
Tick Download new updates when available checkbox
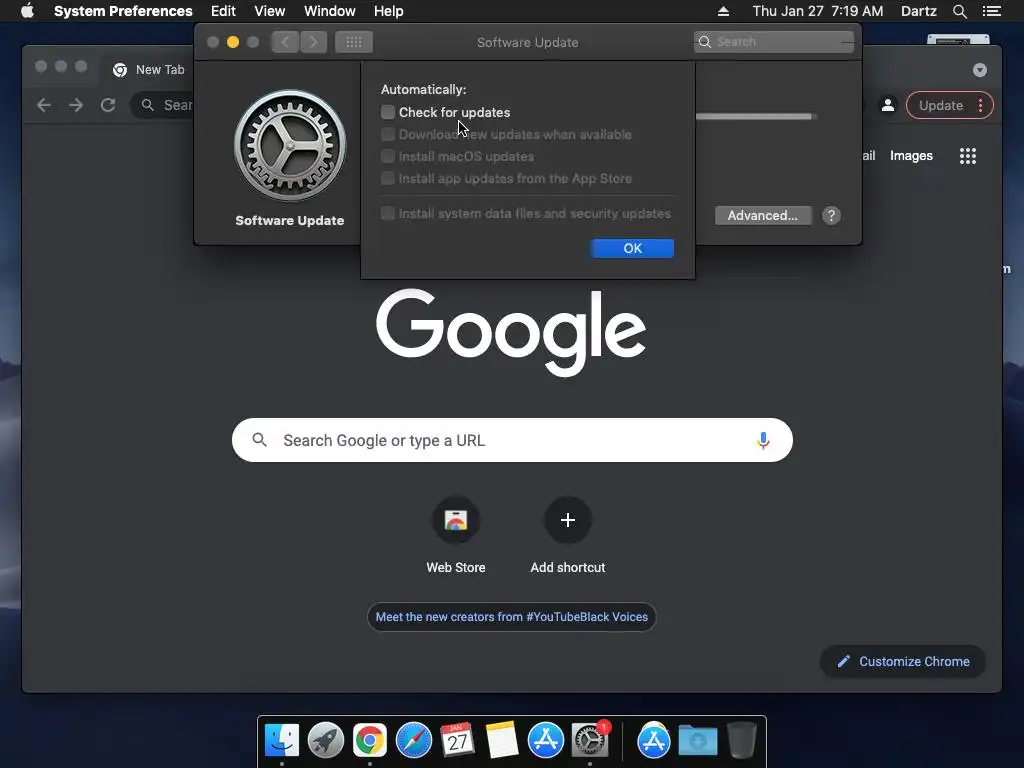click(x=388, y=135)
